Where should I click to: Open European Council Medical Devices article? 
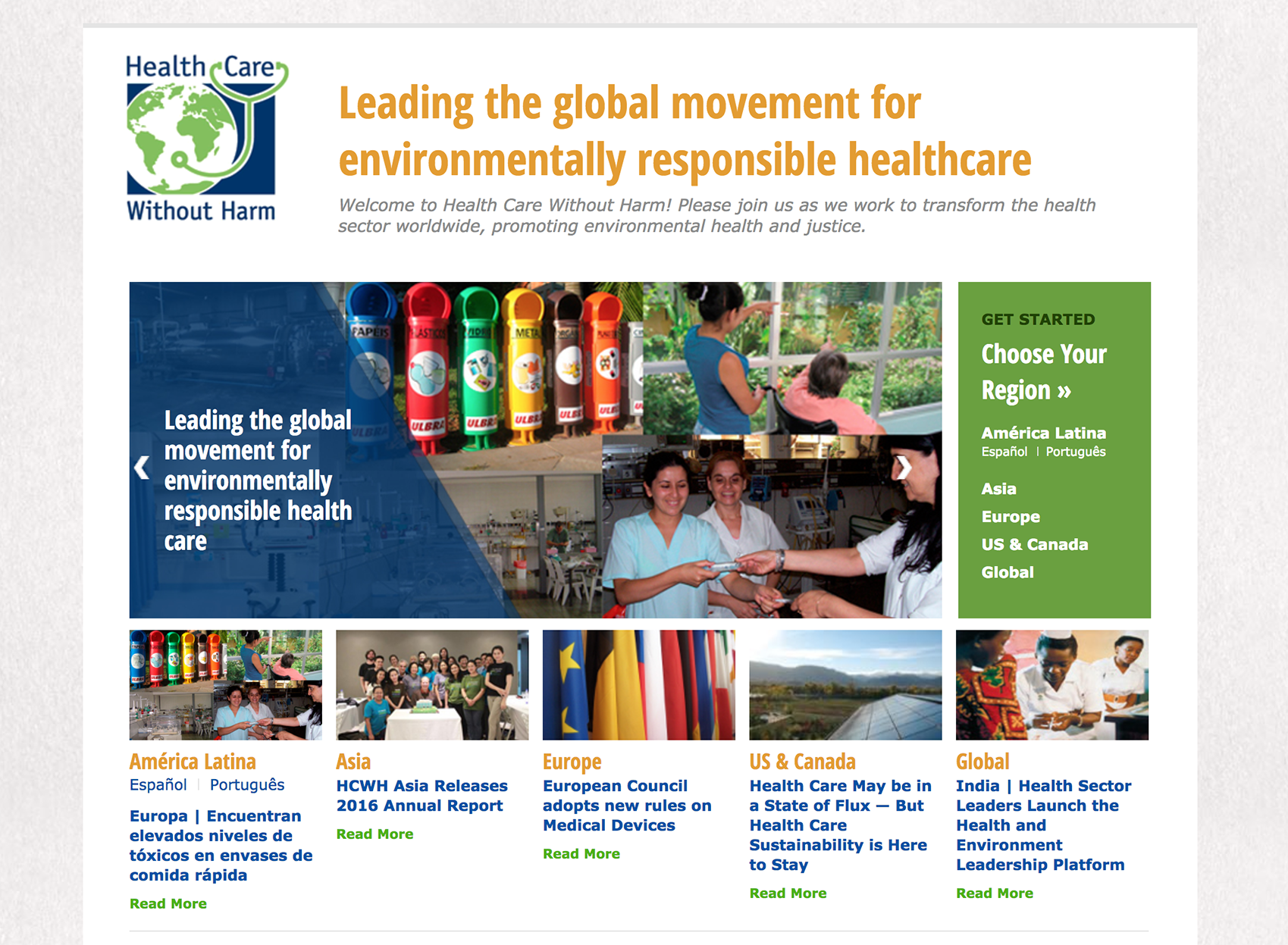point(627,806)
